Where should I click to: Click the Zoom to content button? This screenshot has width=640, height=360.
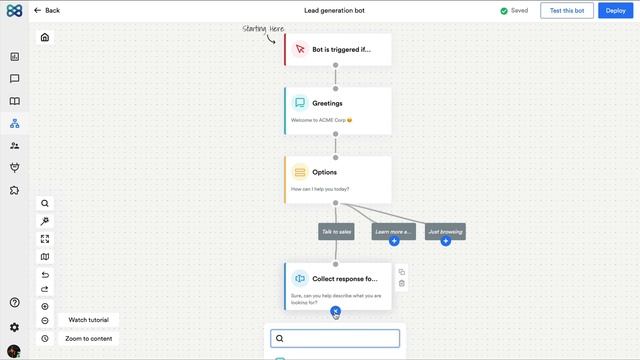coord(89,339)
